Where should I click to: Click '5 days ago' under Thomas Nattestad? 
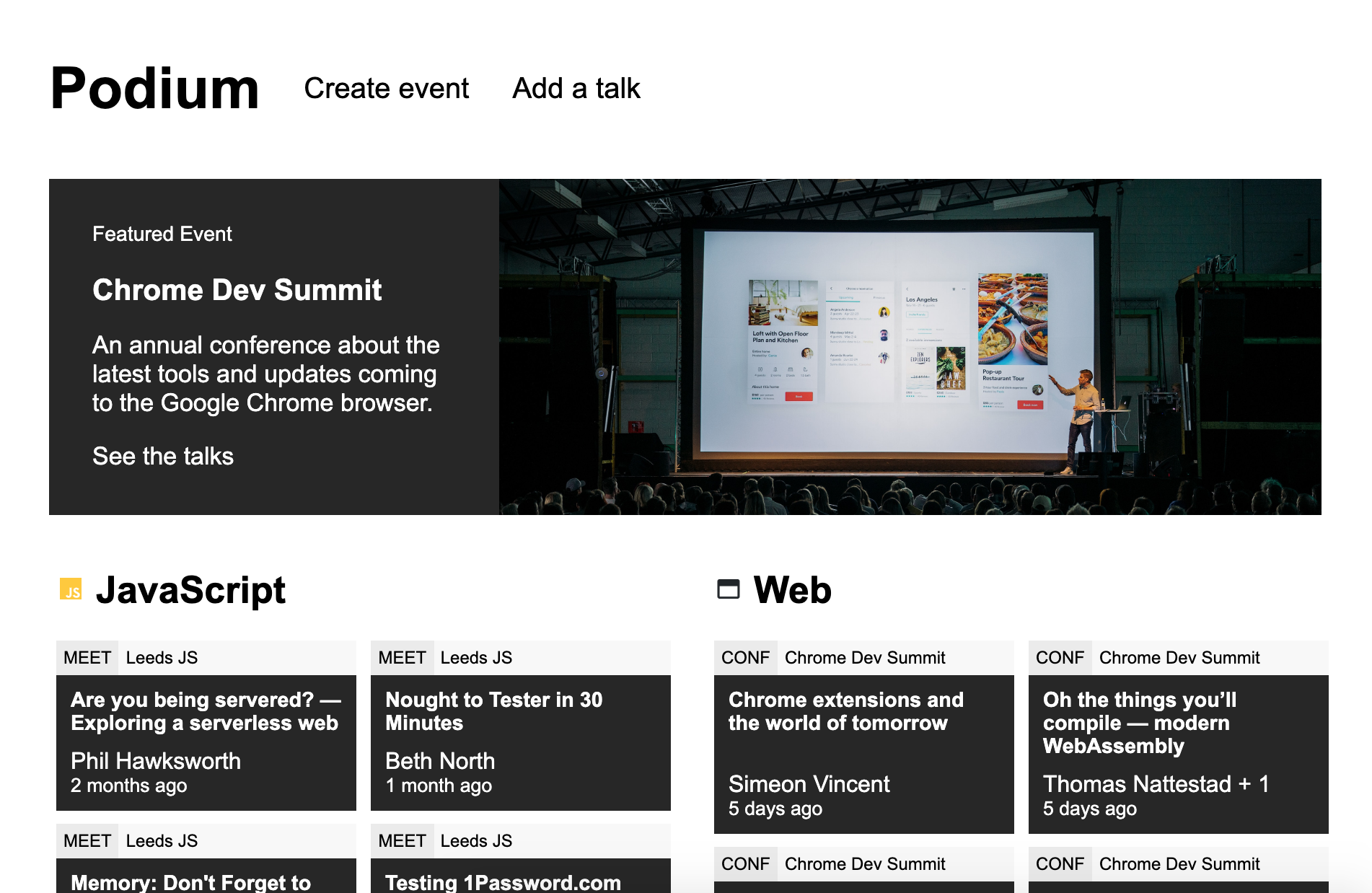coord(1090,809)
